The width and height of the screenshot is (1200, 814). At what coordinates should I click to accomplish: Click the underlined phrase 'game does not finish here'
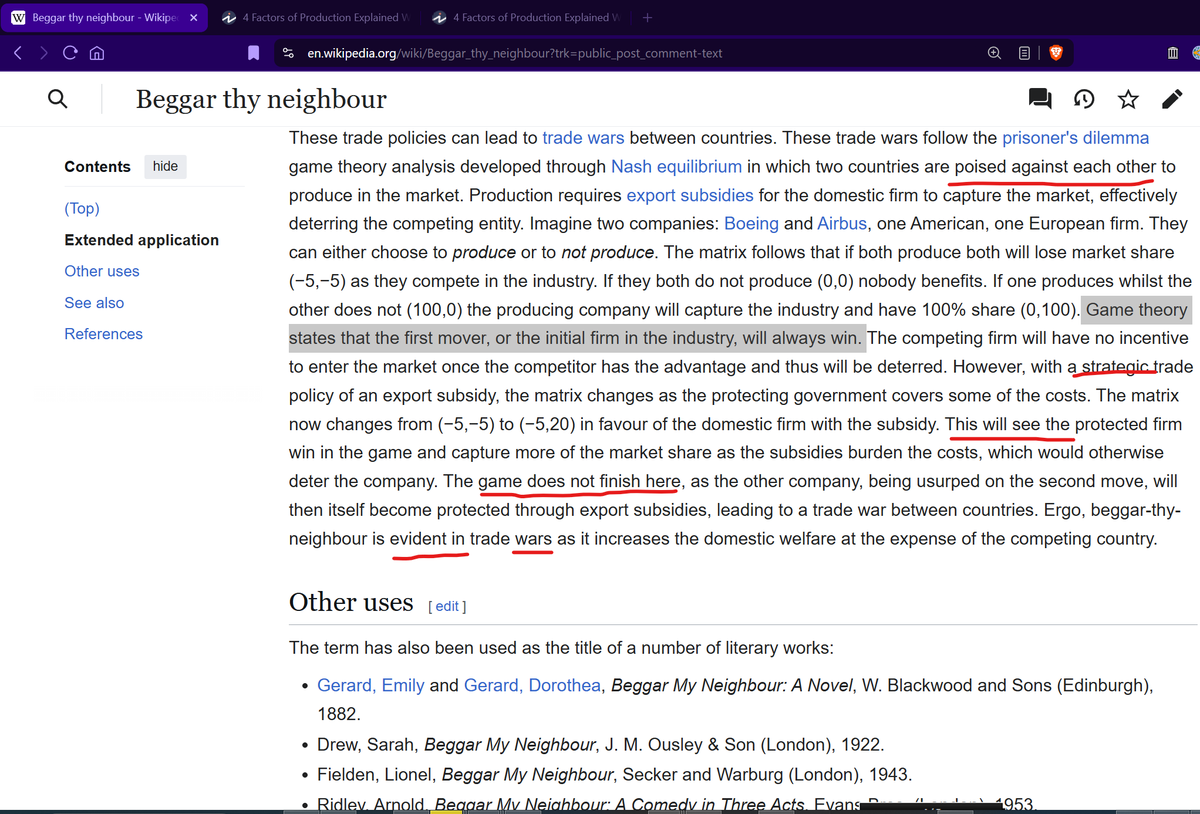point(580,481)
